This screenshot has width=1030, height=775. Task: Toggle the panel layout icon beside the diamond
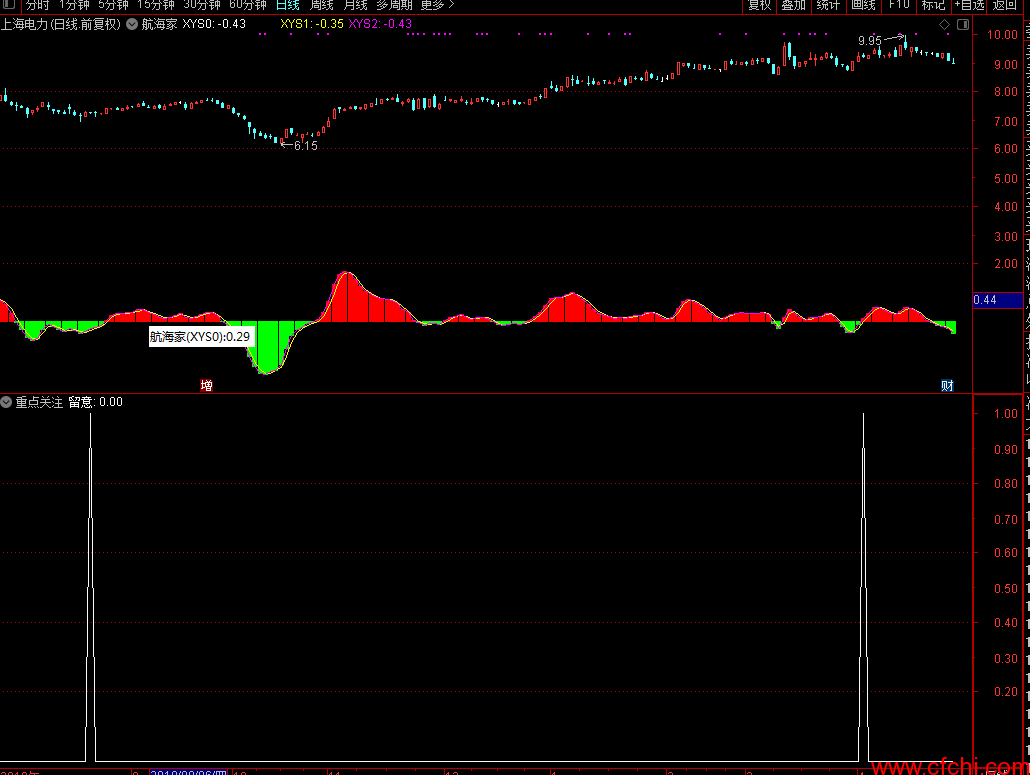coord(963,24)
